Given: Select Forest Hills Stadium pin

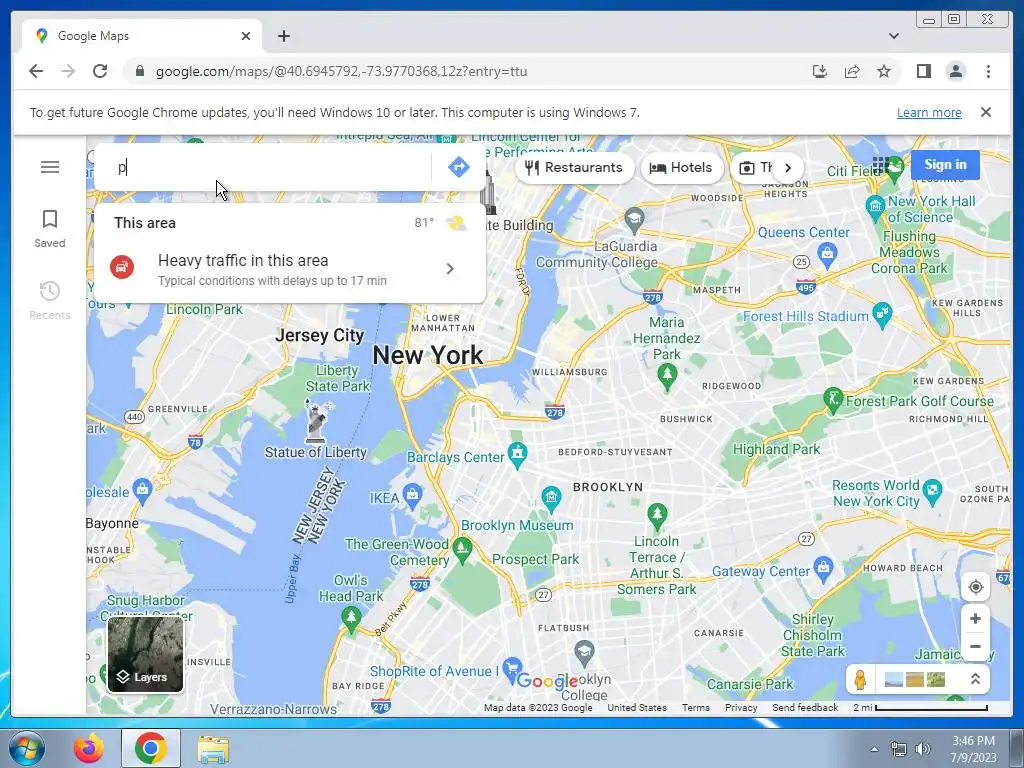Looking at the screenshot, I should coord(882,314).
